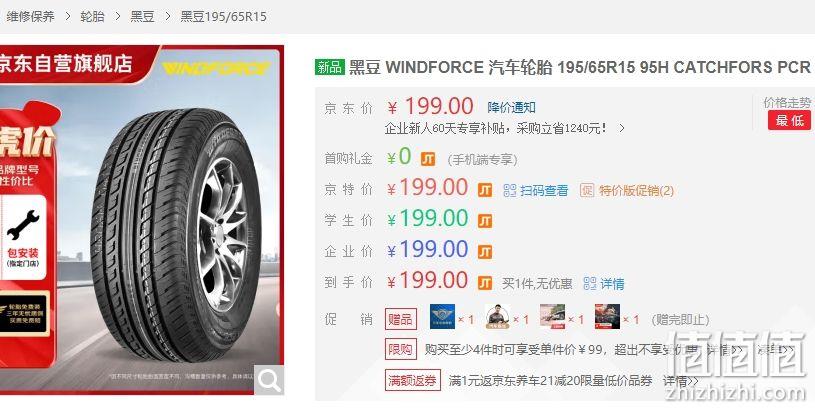Click the orange JT badge beside 企业价
This screenshot has height=410, width=815.
click(x=484, y=252)
